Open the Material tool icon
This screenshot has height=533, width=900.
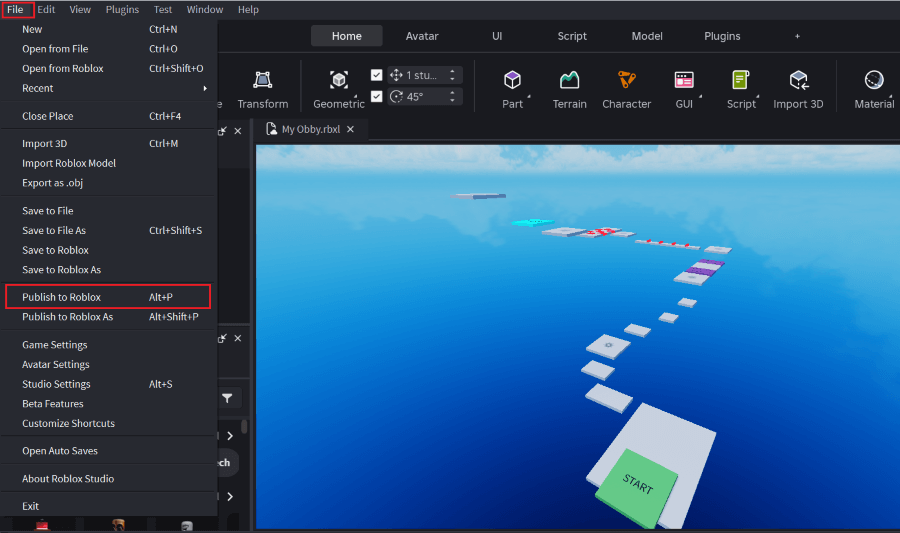[x=874, y=80]
